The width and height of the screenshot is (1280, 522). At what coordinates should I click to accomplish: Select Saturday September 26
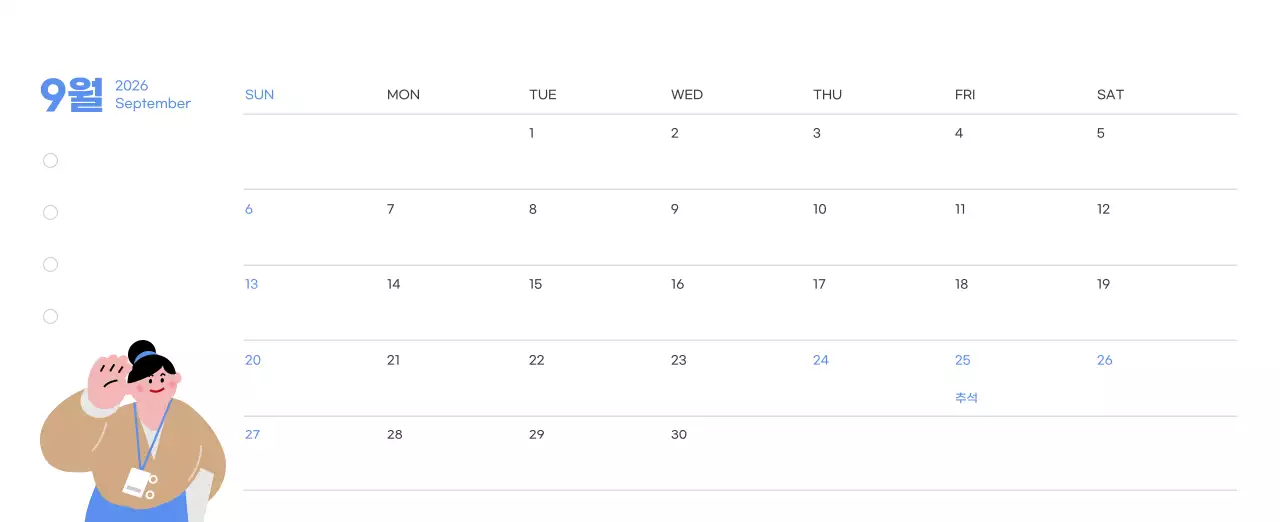click(1105, 361)
